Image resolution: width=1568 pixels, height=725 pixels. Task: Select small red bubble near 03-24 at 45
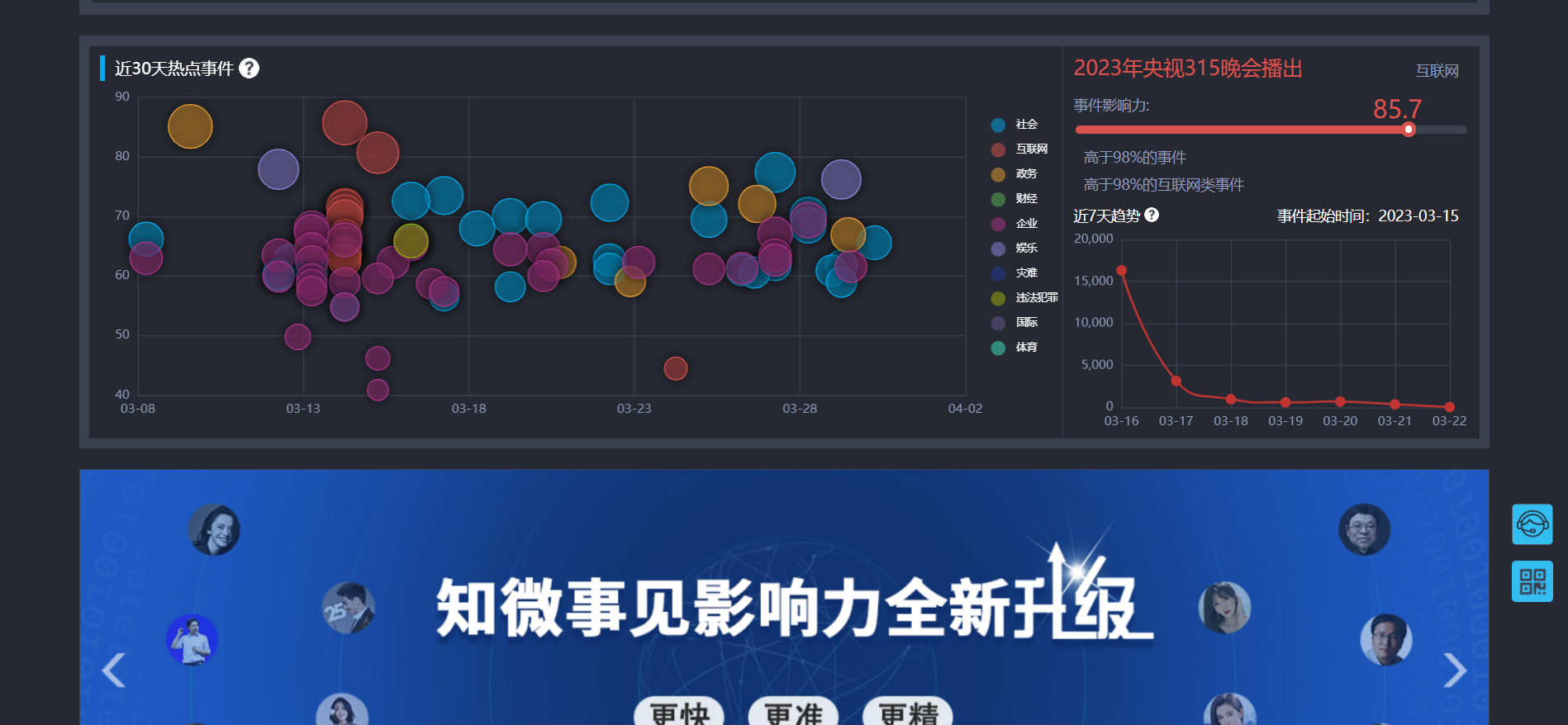click(x=676, y=368)
